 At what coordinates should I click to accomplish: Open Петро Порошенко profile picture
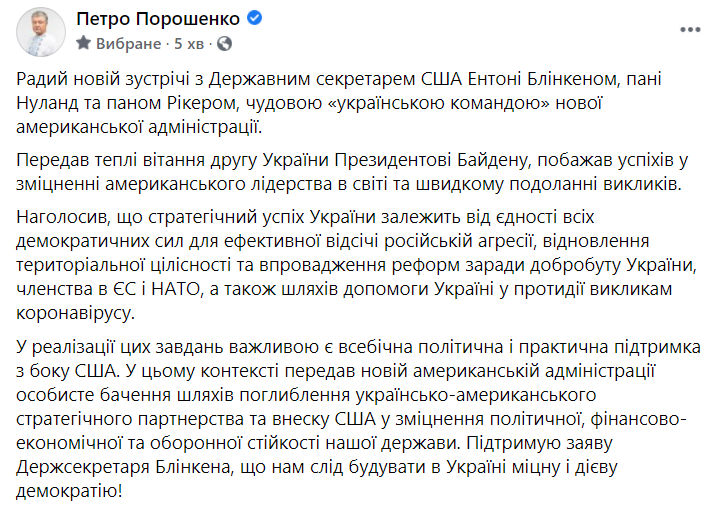point(41,32)
